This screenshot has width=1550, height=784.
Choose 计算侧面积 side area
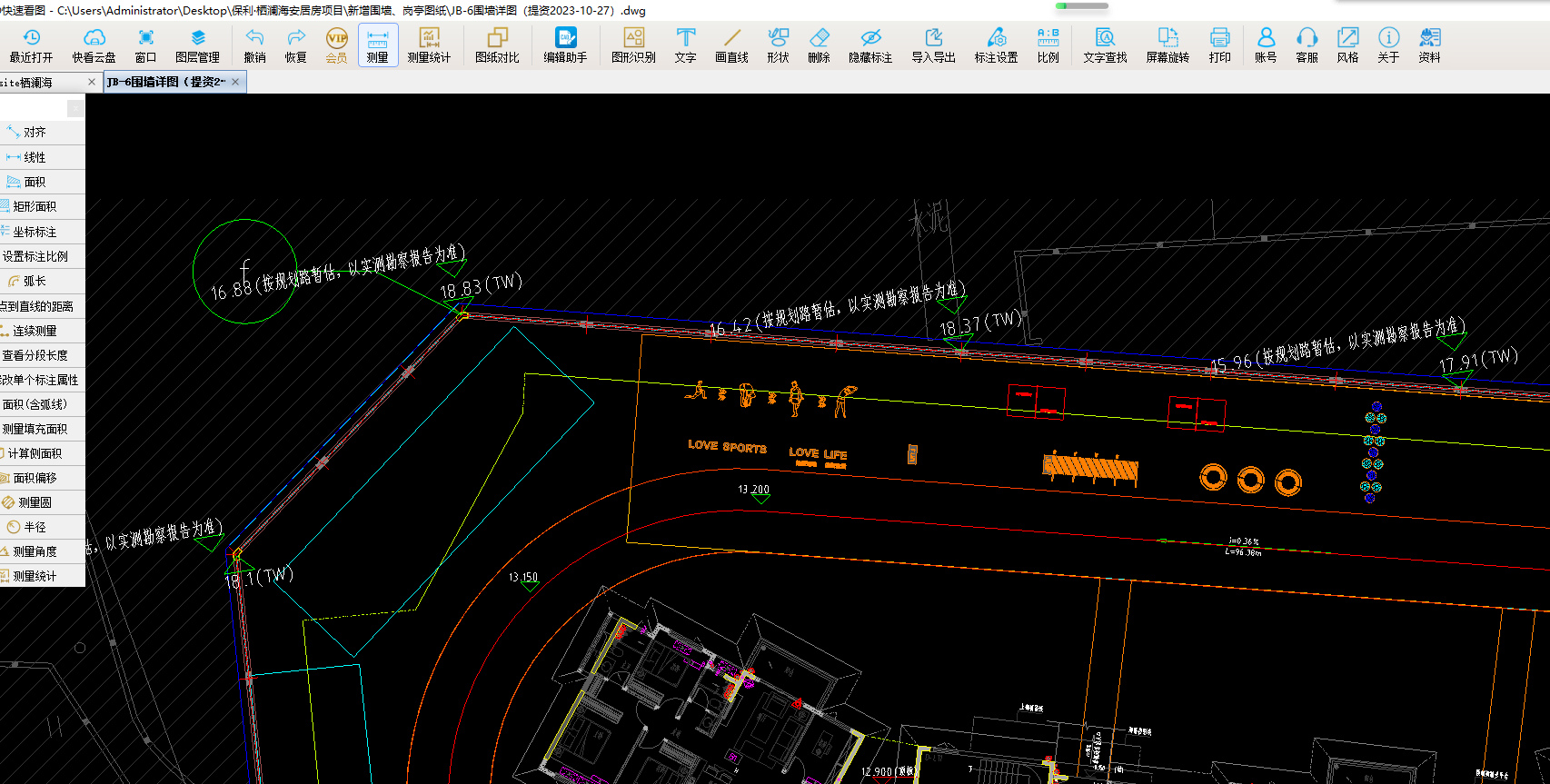pos(43,453)
